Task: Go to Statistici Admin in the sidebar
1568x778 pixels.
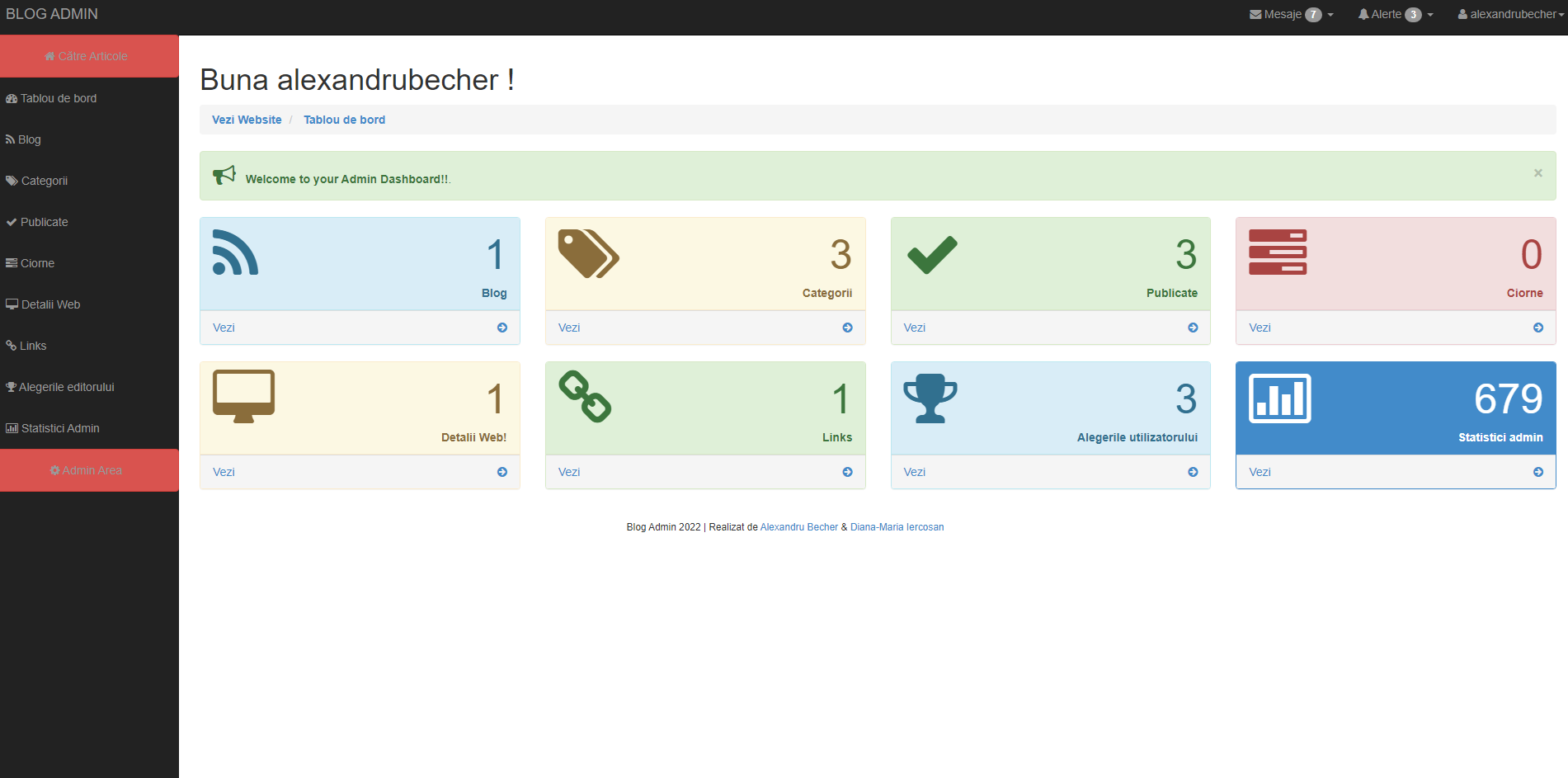Action: (59, 428)
